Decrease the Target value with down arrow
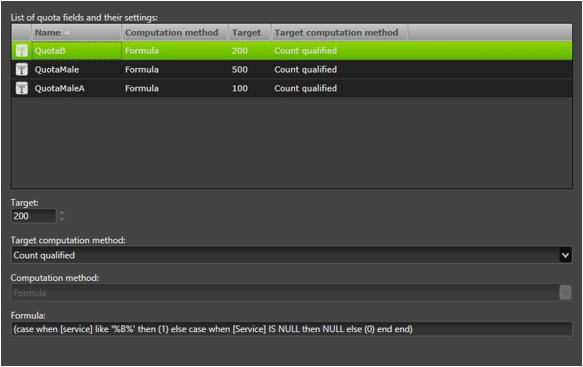 click(62, 219)
